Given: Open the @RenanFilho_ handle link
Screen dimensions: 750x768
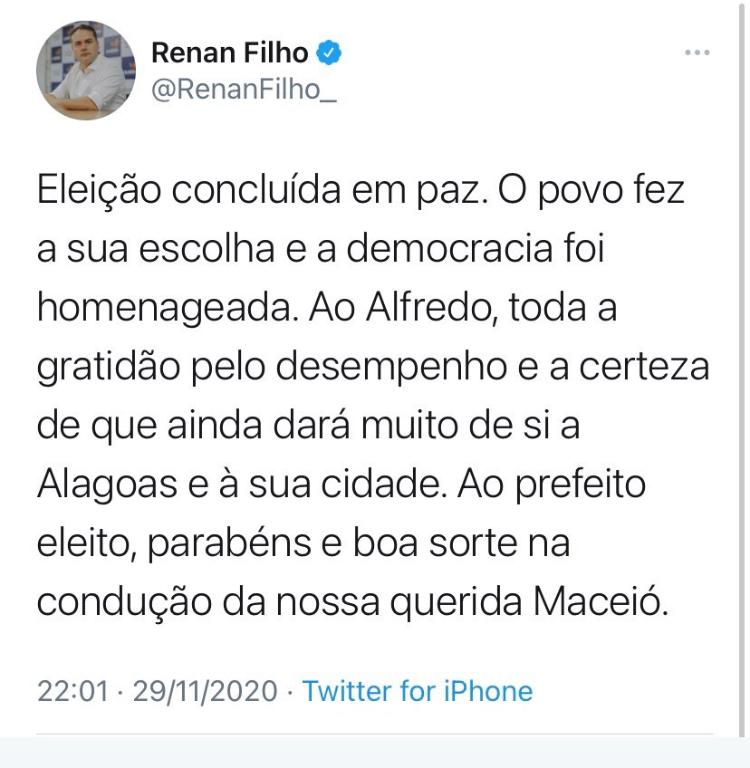Looking at the screenshot, I should tap(244, 90).
